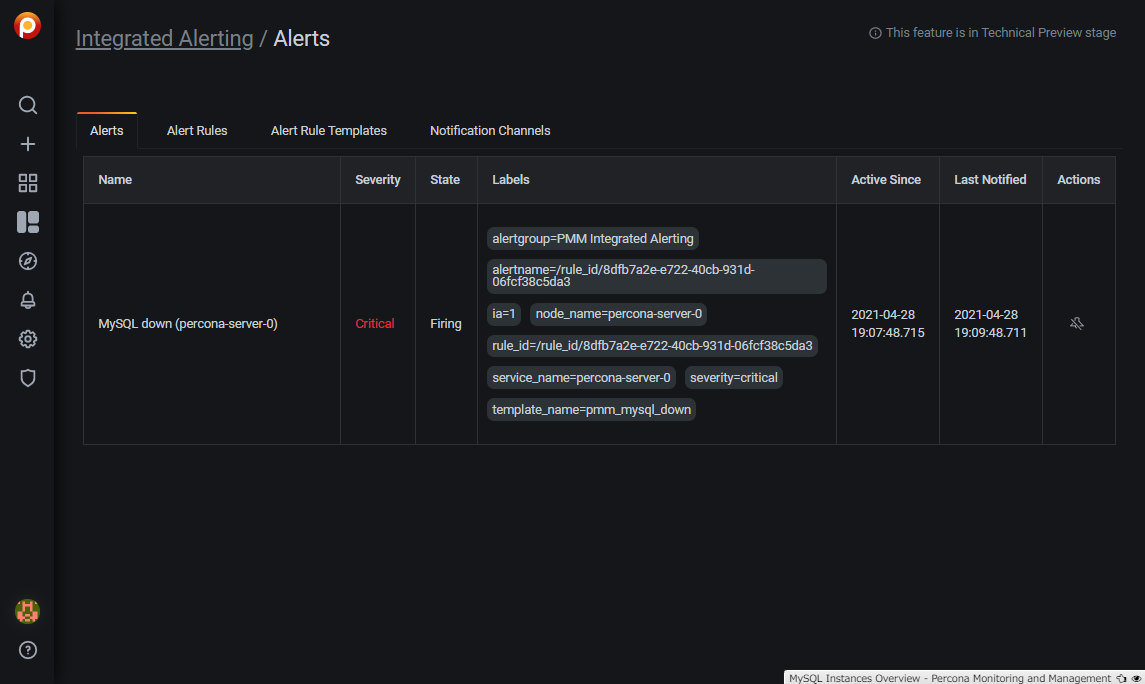Image resolution: width=1145 pixels, height=684 pixels.
Task: Click the node_name=percona-server-0 label
Action: click(619, 314)
